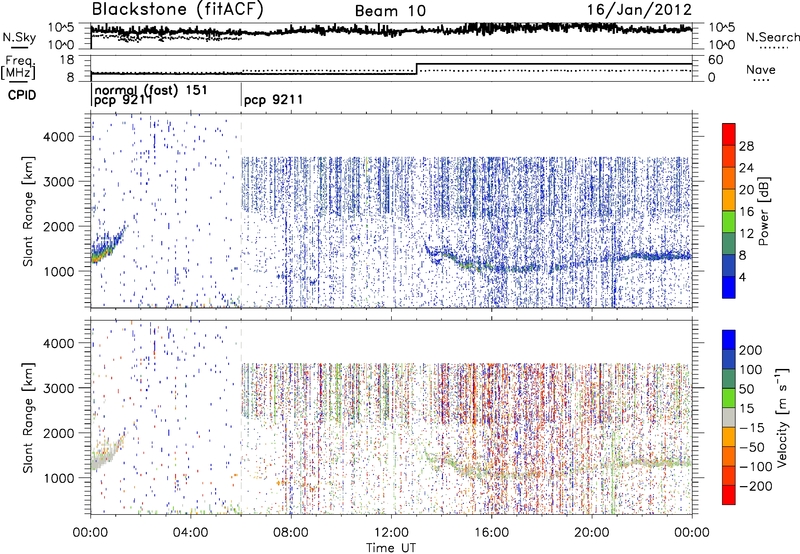The height and width of the screenshot is (554, 800).
Task: Click the '18' frequency axis value
Action: pos(67,60)
